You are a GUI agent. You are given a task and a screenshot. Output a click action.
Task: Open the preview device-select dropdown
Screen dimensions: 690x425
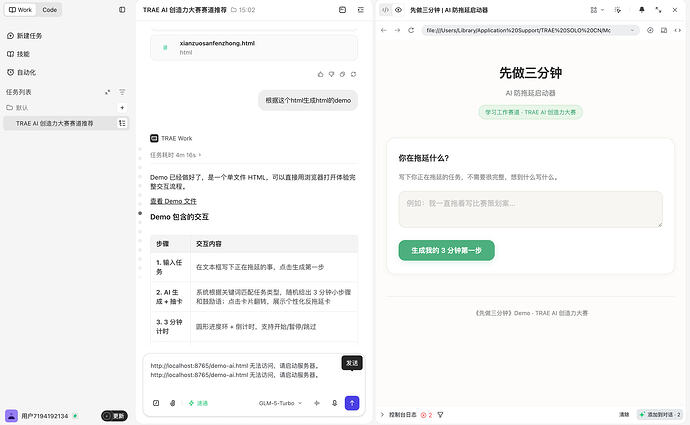click(x=597, y=10)
